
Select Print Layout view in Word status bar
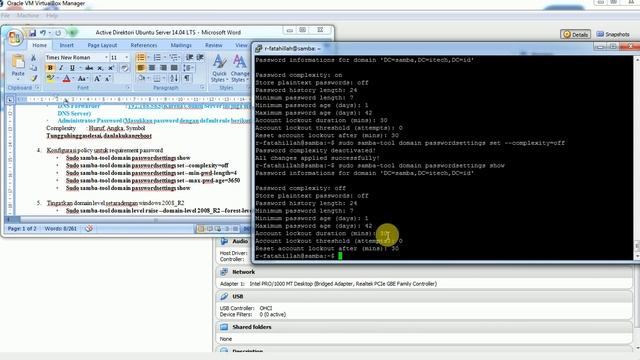point(200,229)
